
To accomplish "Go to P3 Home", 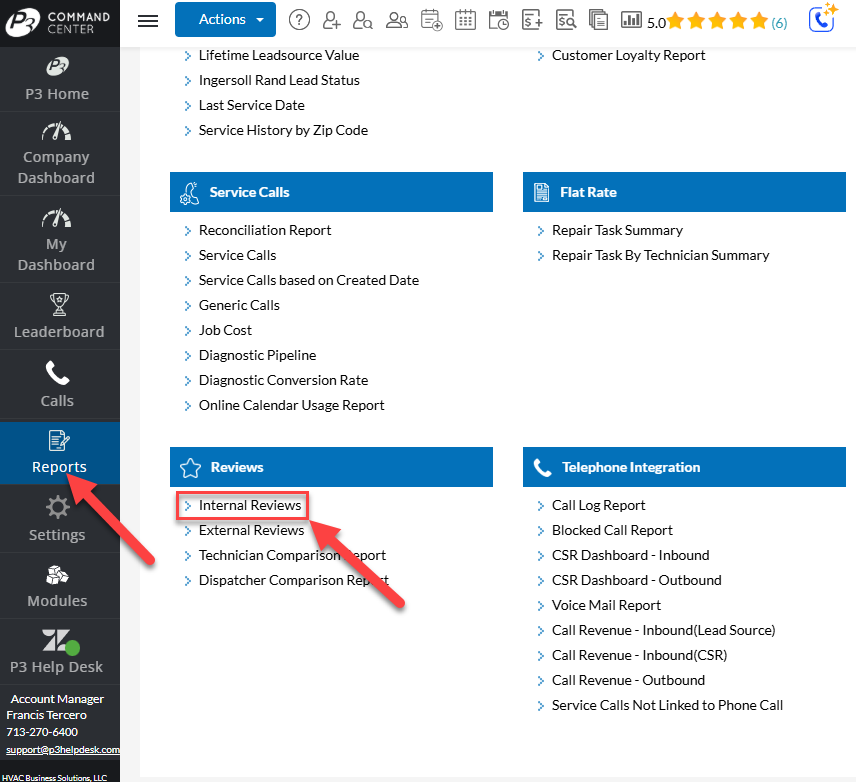I will [x=57, y=79].
